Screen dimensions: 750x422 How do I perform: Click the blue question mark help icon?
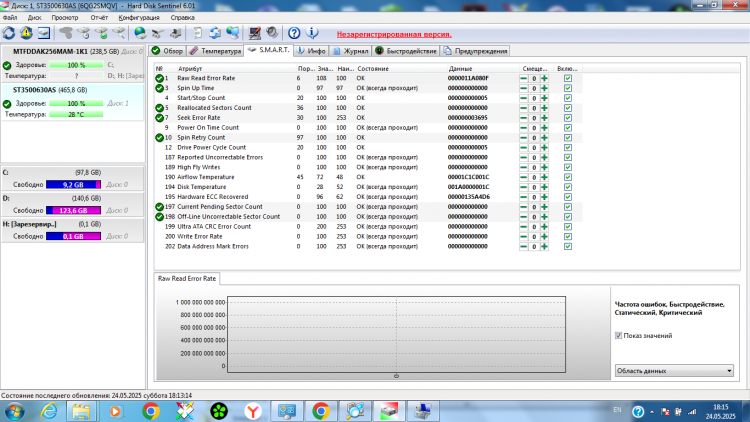[x=294, y=33]
